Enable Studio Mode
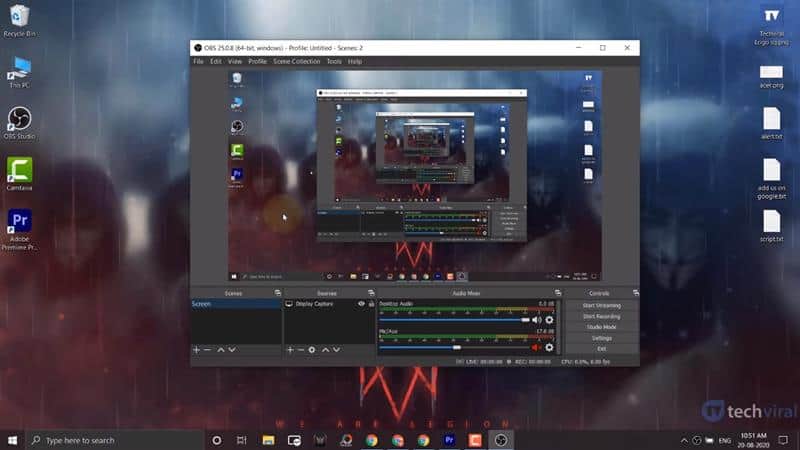The width and height of the screenshot is (800, 450). point(602,327)
